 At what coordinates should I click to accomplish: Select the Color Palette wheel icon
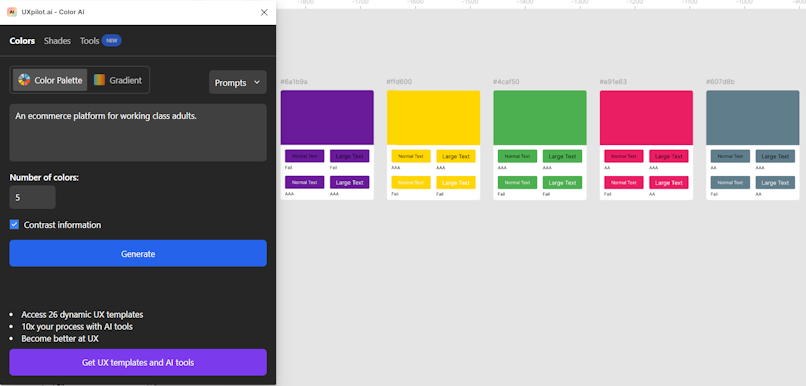pos(24,80)
